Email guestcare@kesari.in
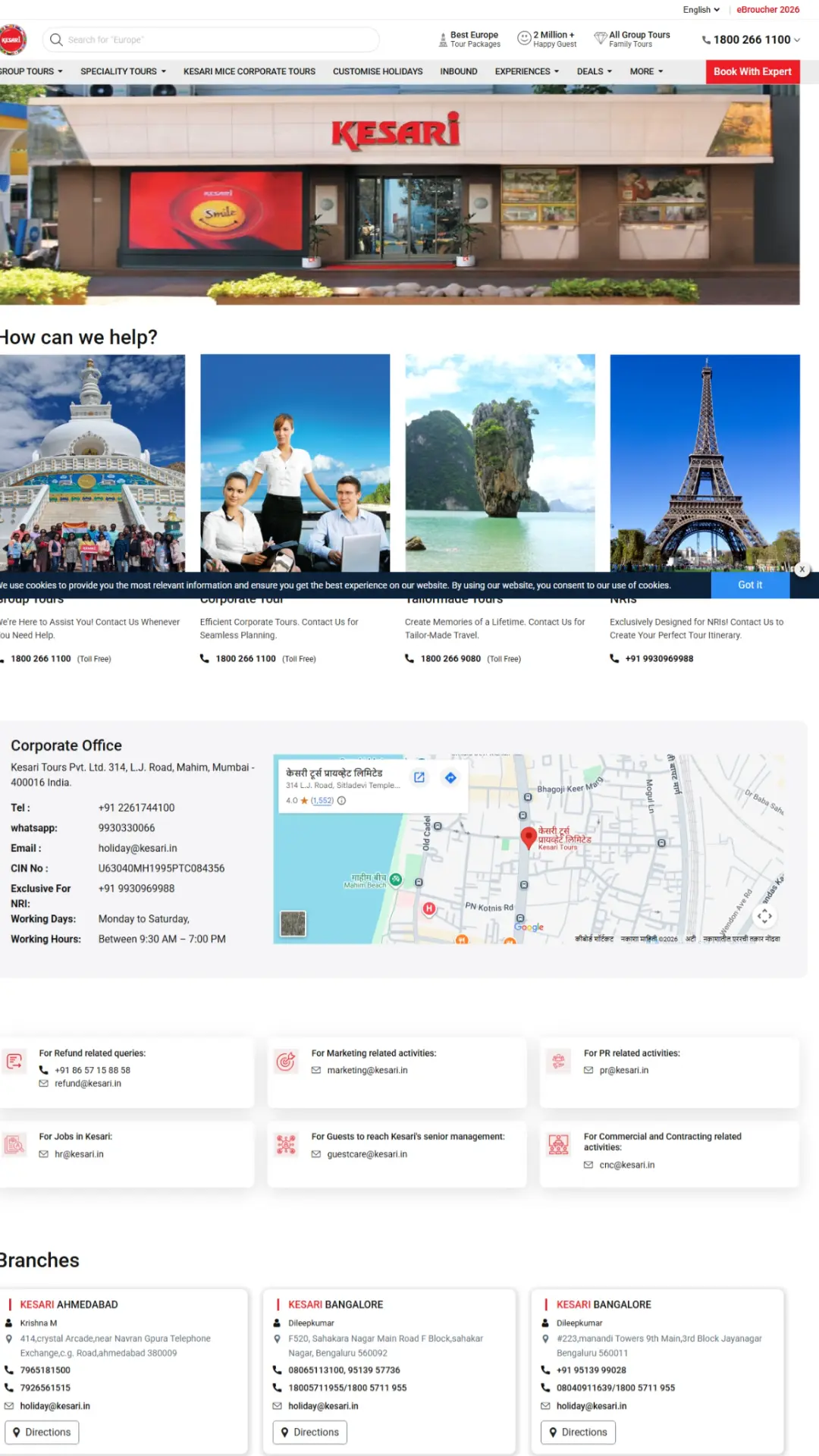819x1456 pixels. (367, 1154)
